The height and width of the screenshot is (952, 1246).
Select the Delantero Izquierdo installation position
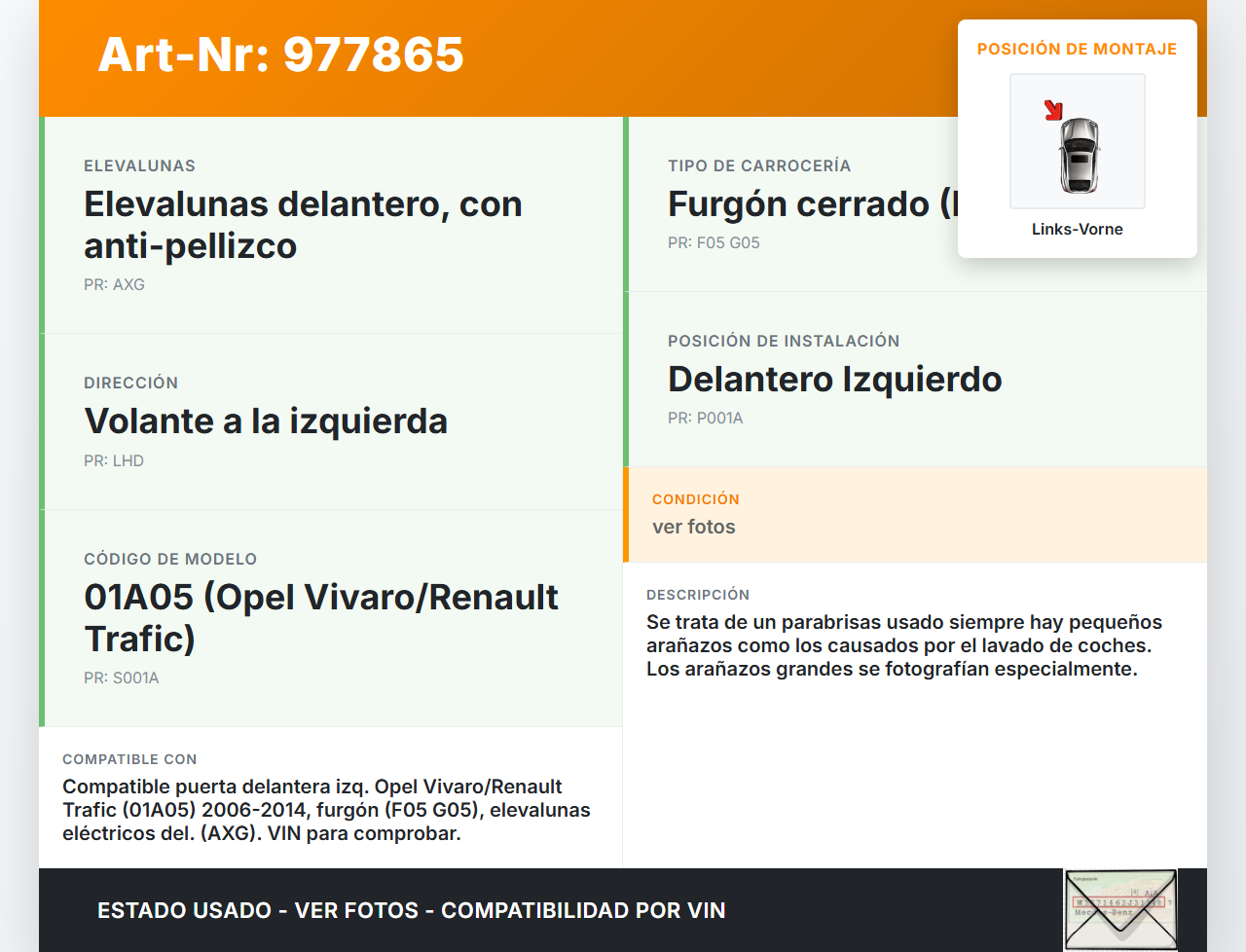coord(834,380)
